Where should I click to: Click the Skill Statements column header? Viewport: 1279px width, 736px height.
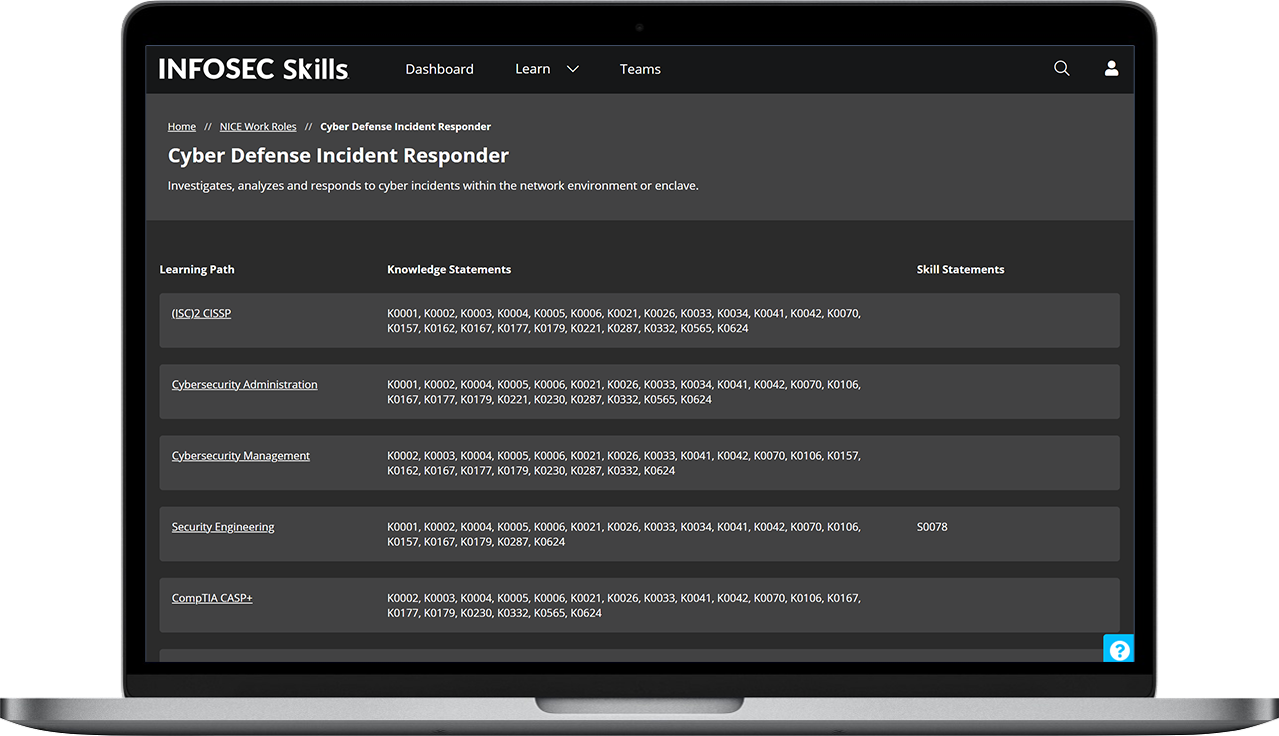960,269
